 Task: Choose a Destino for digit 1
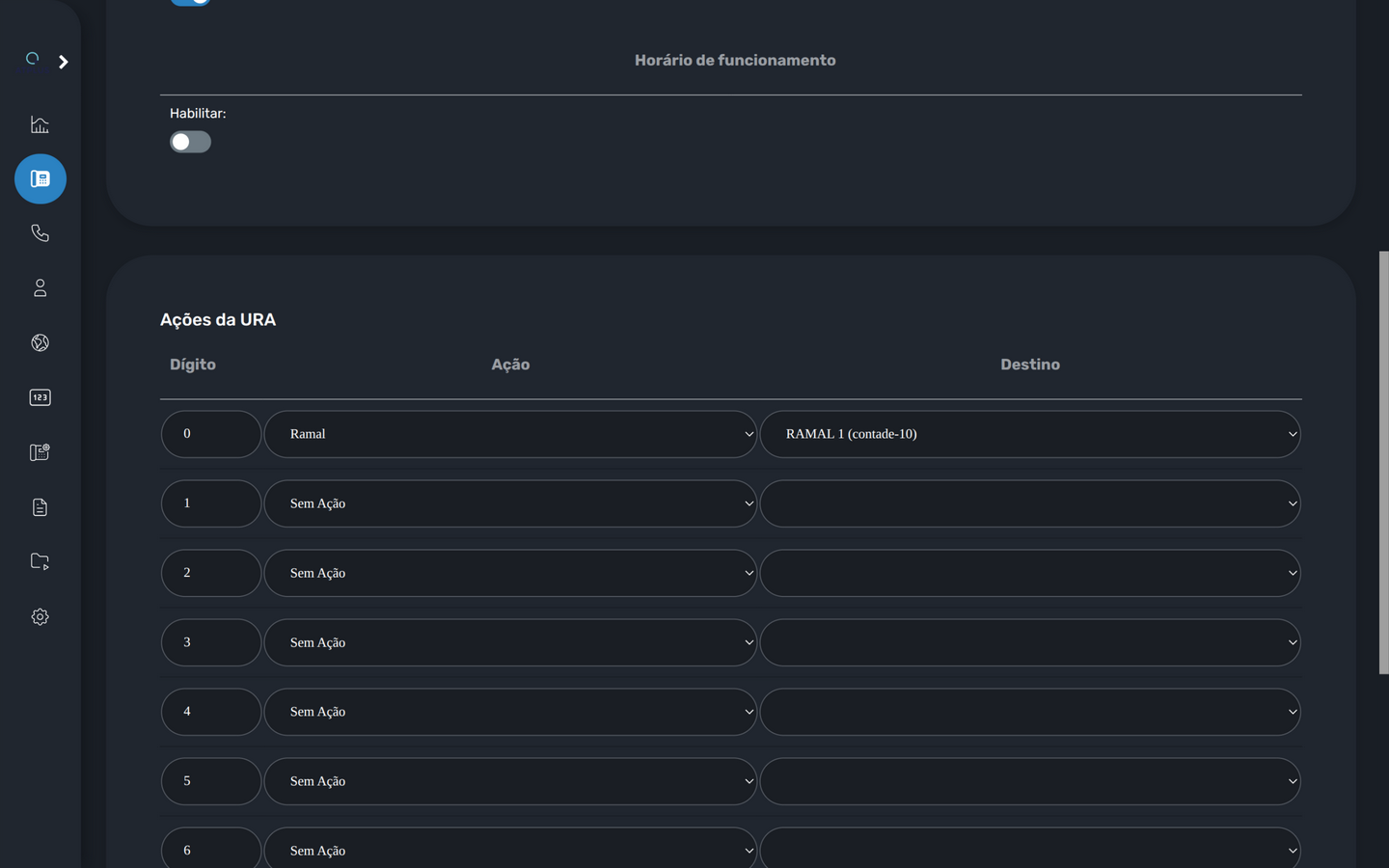[x=1030, y=503]
